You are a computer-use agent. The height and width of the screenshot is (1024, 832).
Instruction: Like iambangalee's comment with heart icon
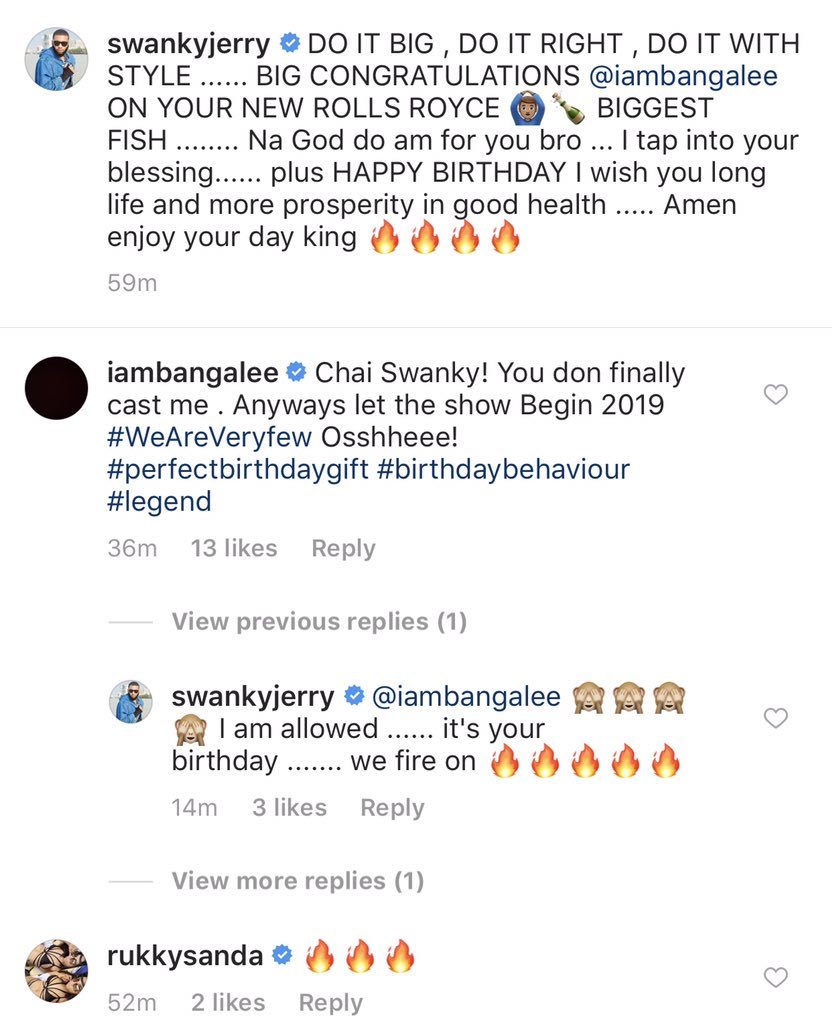pos(775,394)
